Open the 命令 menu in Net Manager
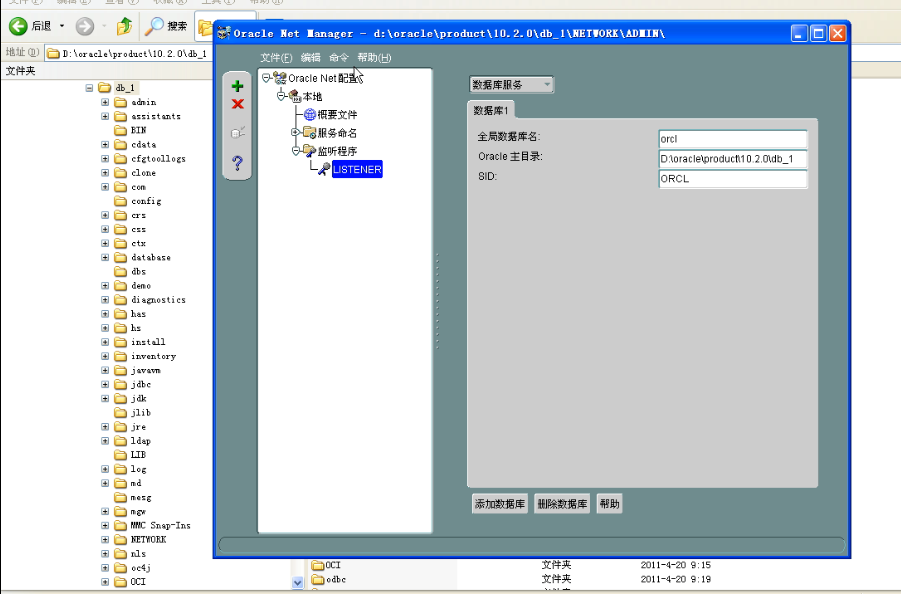 (338, 57)
